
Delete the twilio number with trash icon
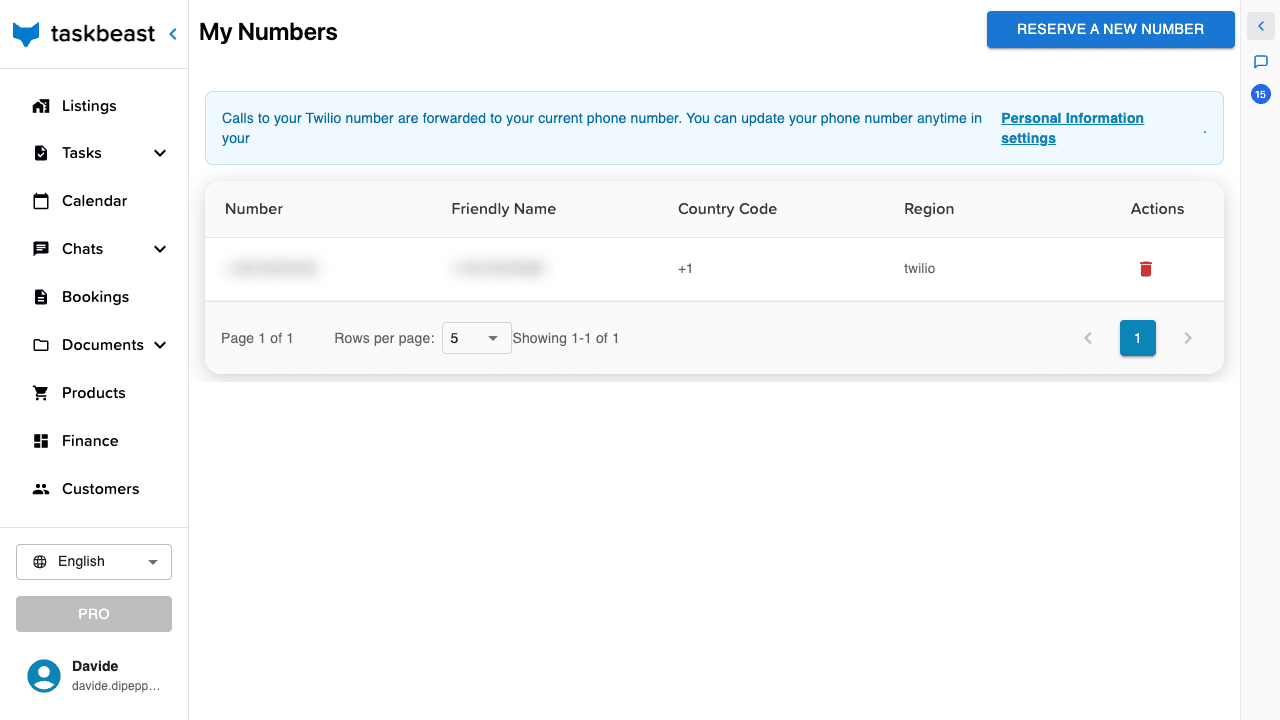(1146, 269)
